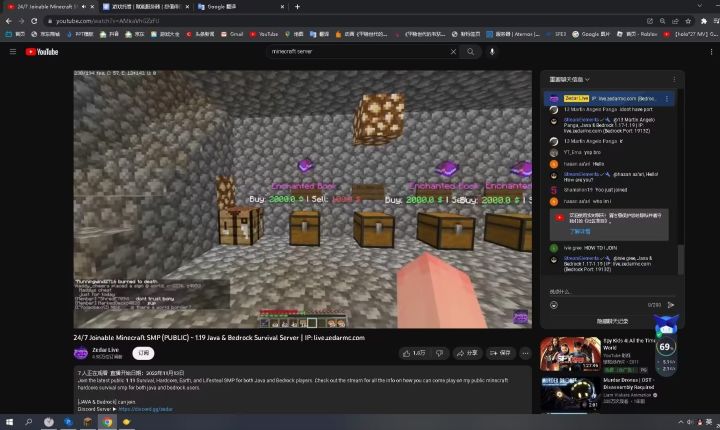The height and width of the screenshot is (430, 720).
Task: Subscribe to Zedar Live channel
Action: click(x=143, y=353)
